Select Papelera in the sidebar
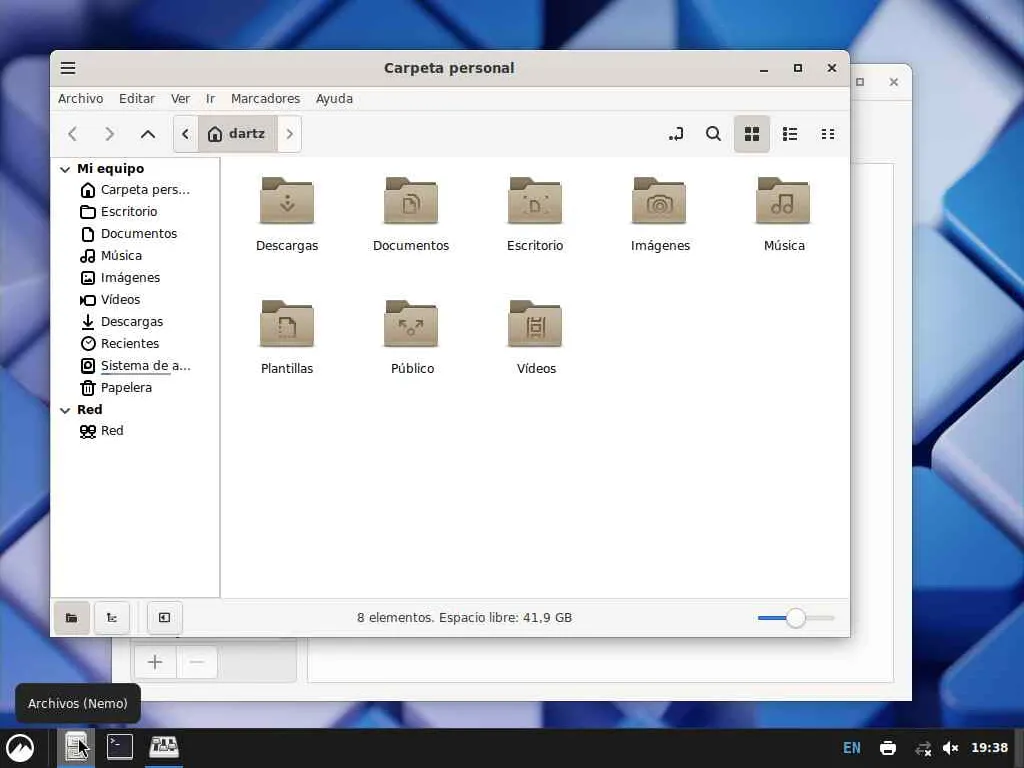 126,388
